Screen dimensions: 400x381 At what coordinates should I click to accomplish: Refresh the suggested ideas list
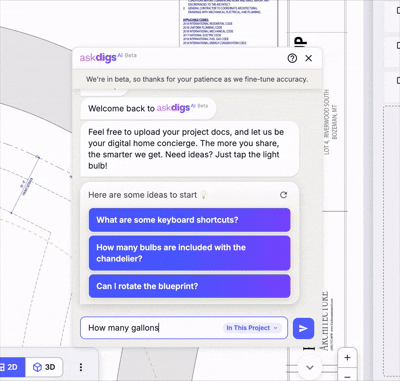(x=283, y=195)
